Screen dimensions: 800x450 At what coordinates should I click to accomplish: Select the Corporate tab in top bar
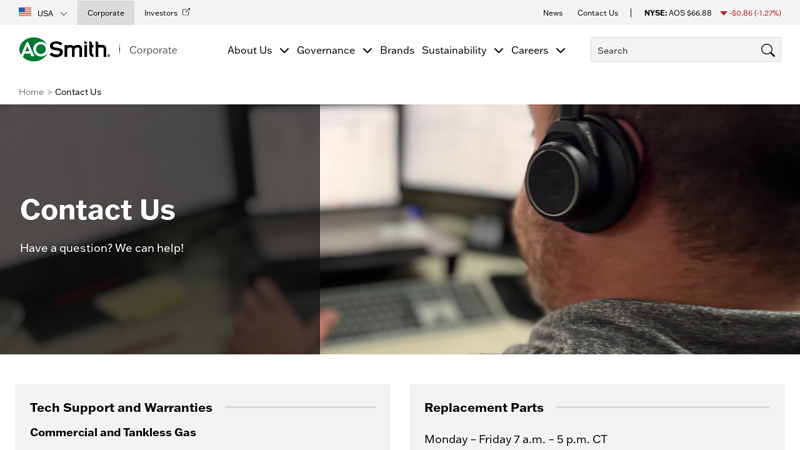pyautogui.click(x=106, y=13)
